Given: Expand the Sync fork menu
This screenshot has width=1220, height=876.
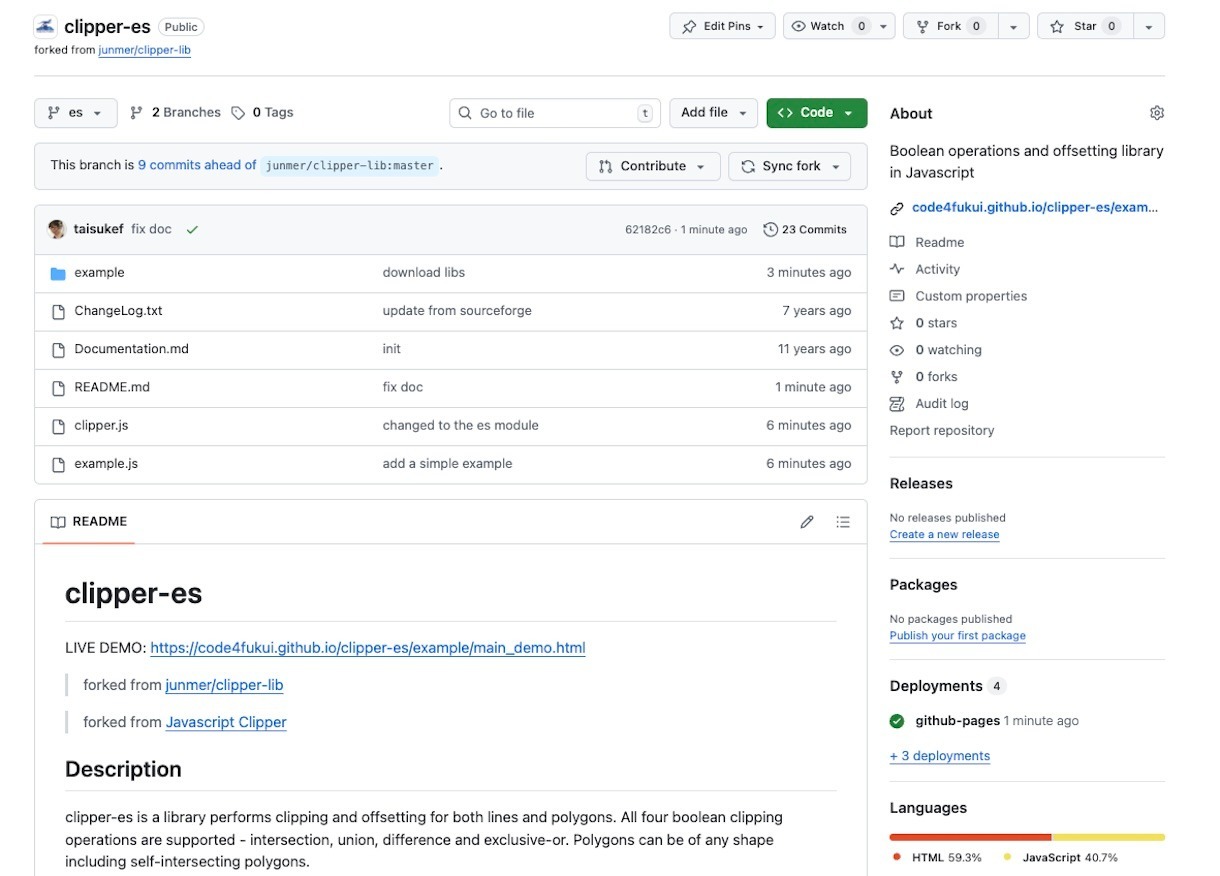Looking at the screenshot, I should click(x=789, y=167).
